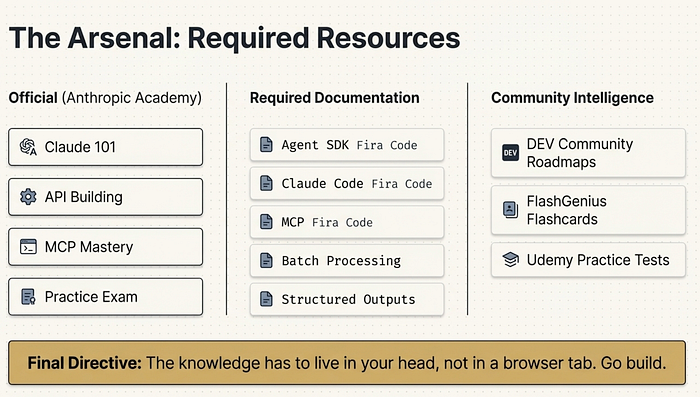Click the DEV logo icon

point(510,153)
